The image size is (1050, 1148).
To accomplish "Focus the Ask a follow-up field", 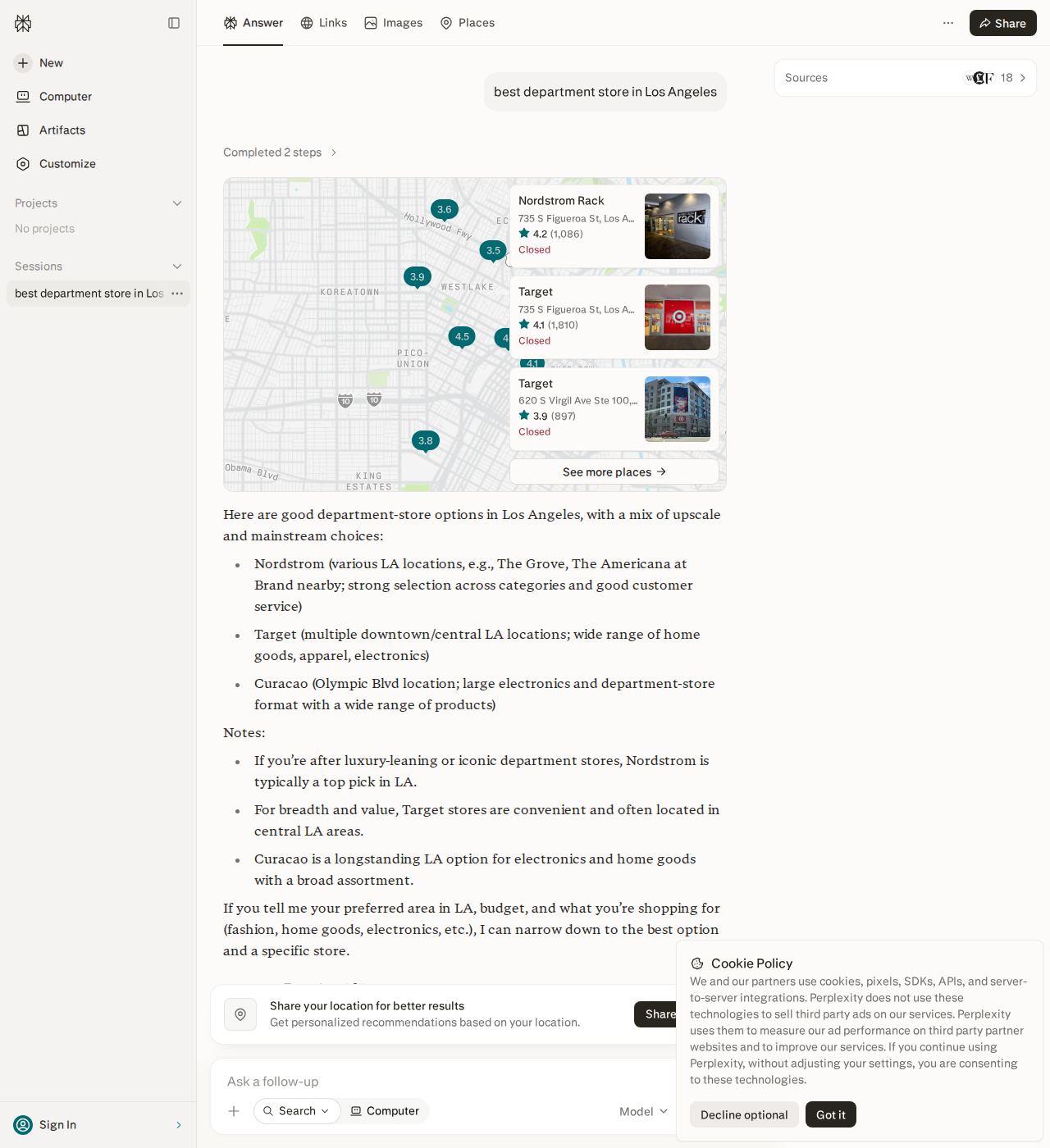I will [443, 1082].
